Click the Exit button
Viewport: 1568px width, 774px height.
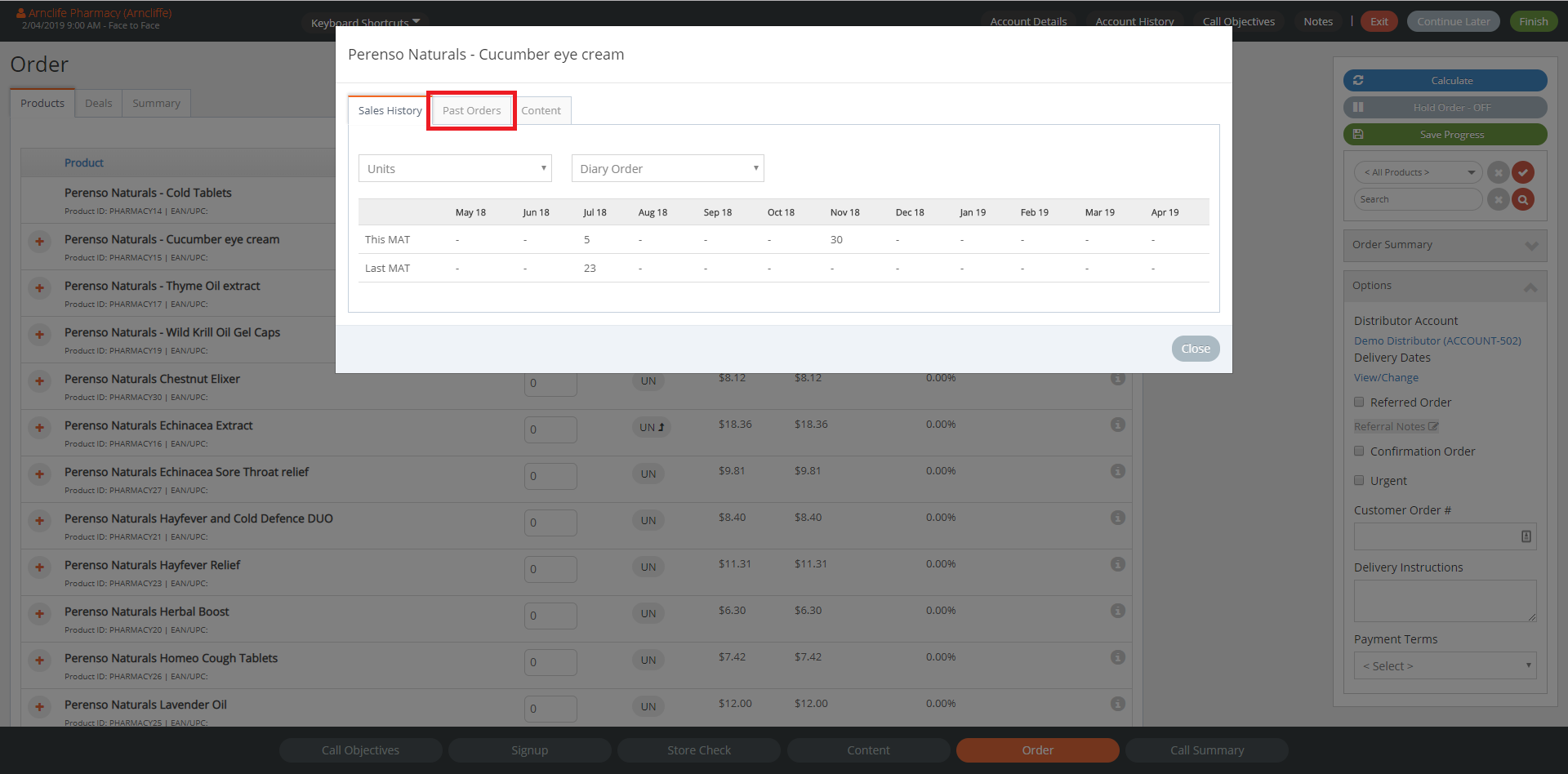1379,22
